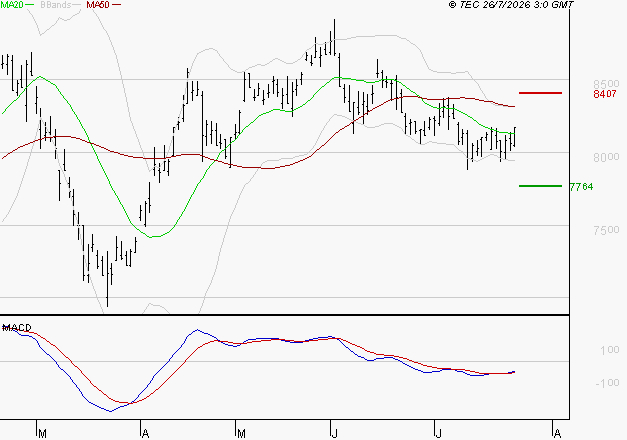The height and width of the screenshot is (440, 627).
Task: Click the red 8407 price label
Action: [x=605, y=94]
